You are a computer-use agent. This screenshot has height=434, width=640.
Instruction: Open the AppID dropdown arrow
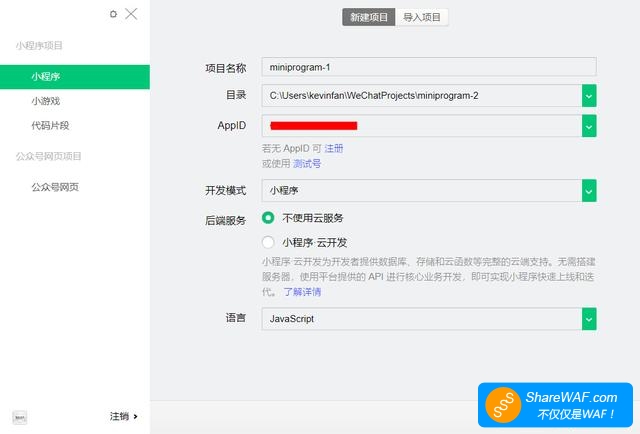(589, 126)
